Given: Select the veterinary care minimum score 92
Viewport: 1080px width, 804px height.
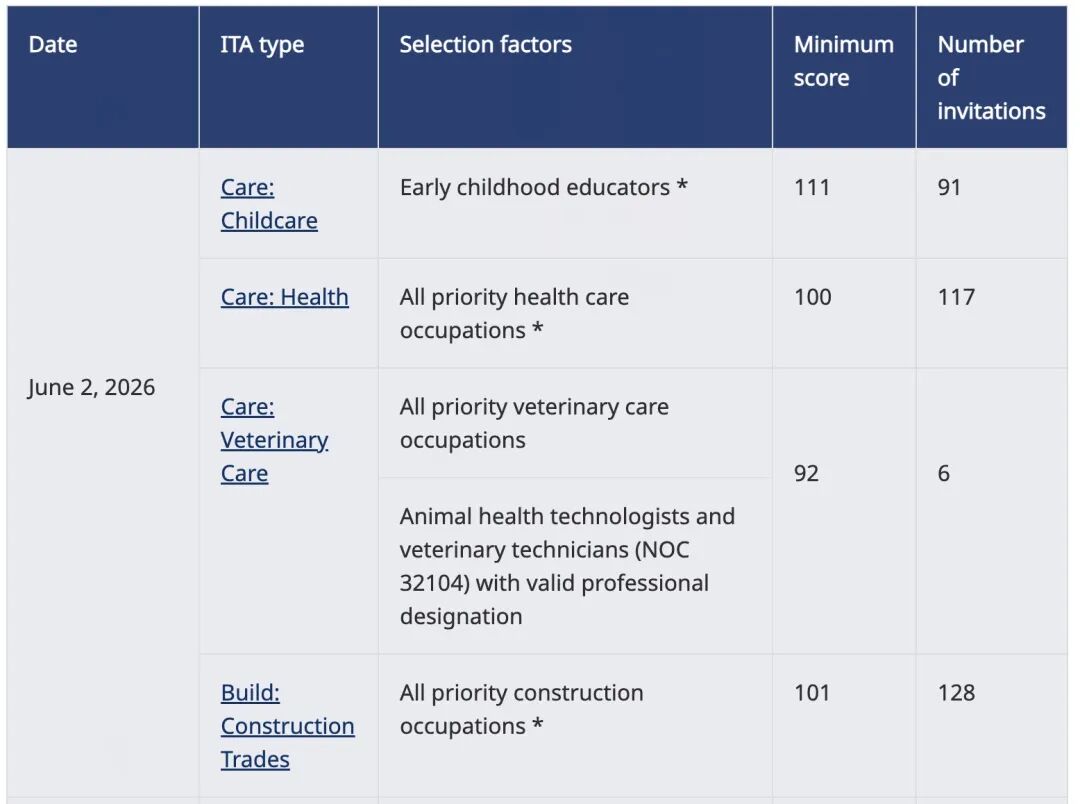Looking at the screenshot, I should click(807, 473).
